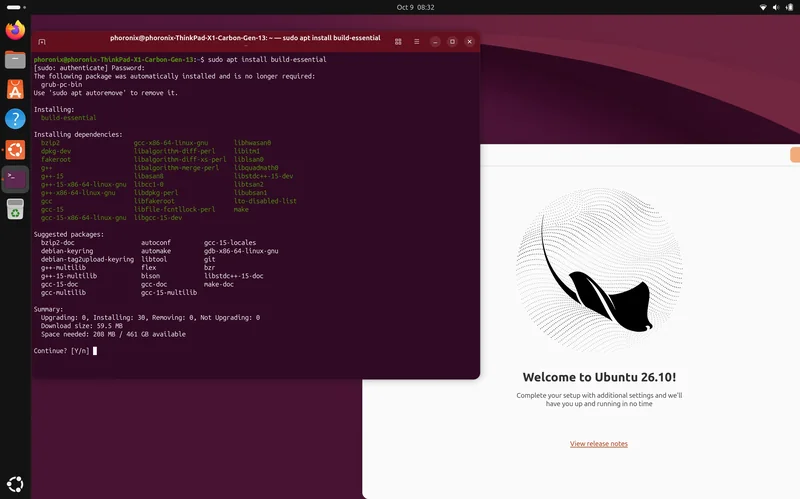Viewport: 800px width, 499px height.
Task: Click the libquadmath0 dependency
Action: pyautogui.click(x=256, y=168)
